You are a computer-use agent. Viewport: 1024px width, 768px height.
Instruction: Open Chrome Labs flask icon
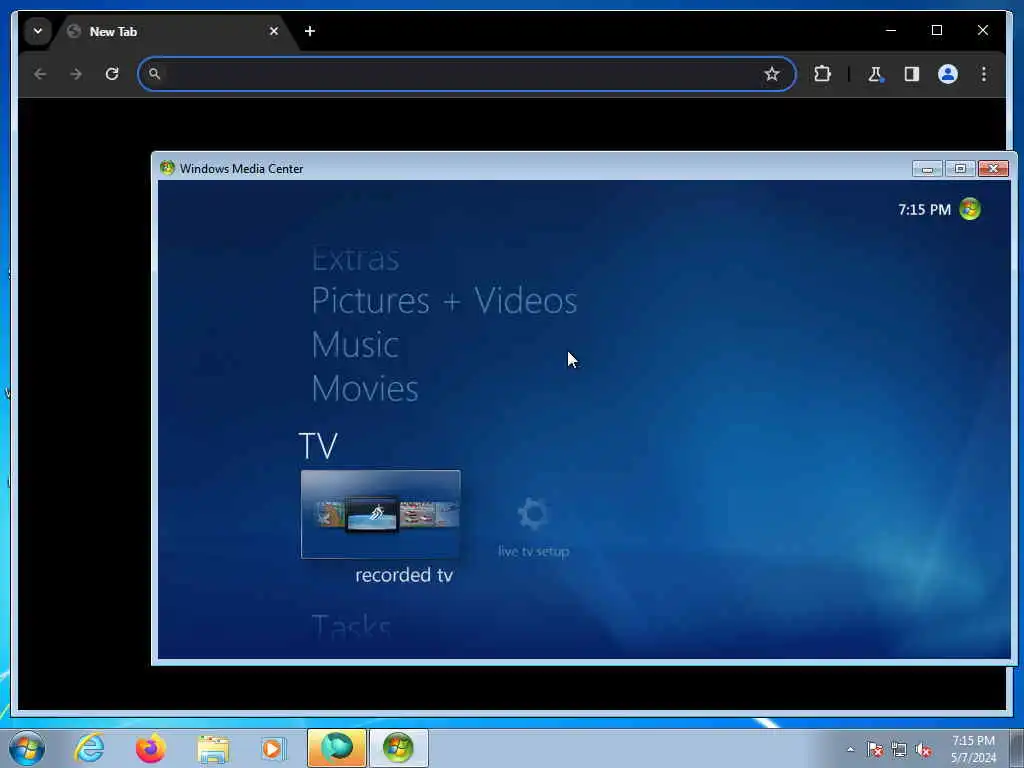875,74
